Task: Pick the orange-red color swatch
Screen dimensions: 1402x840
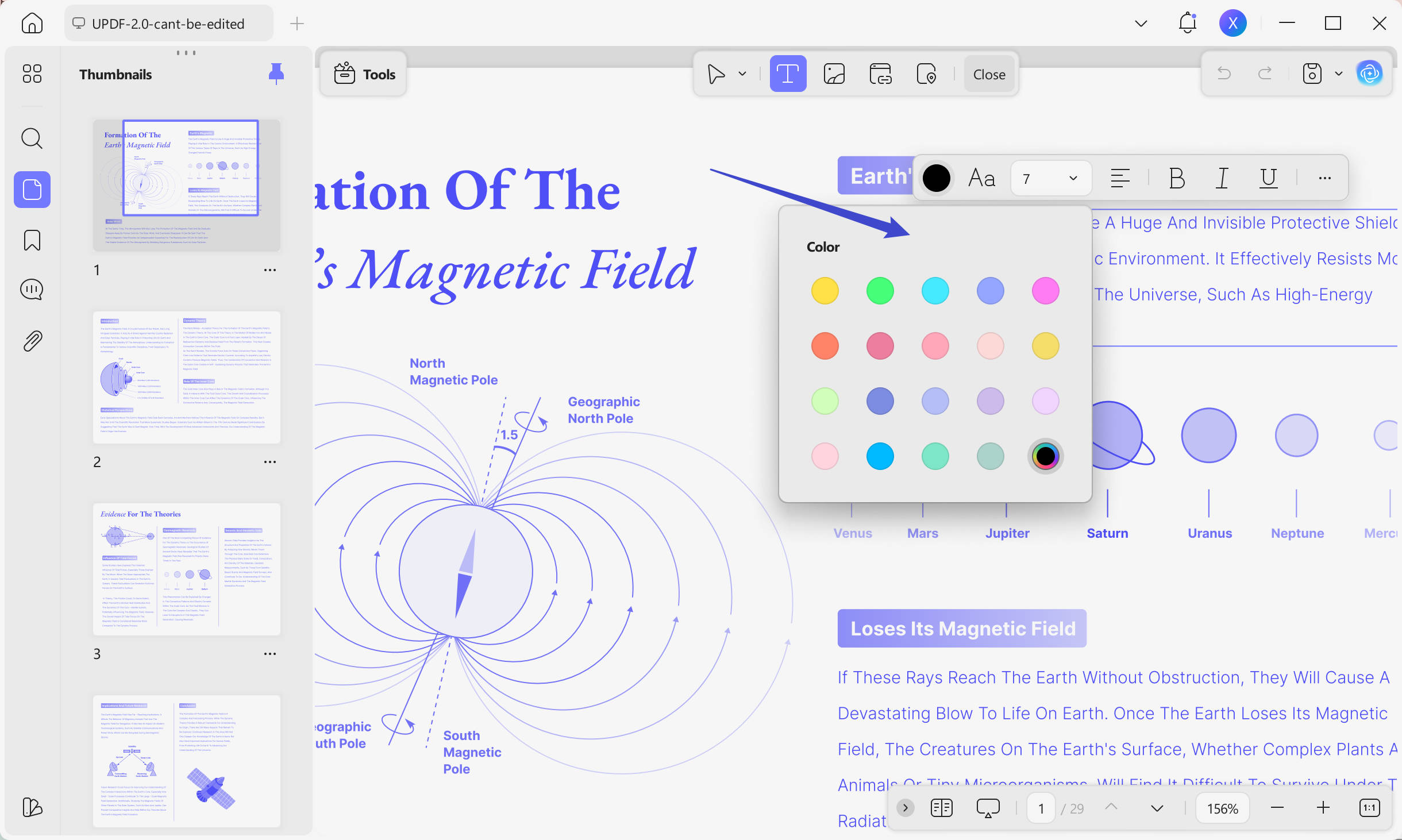Action: tap(825, 346)
